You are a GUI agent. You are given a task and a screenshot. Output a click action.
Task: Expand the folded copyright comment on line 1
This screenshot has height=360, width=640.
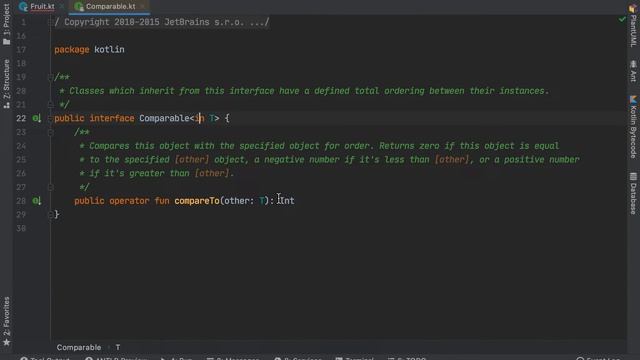coord(51,22)
